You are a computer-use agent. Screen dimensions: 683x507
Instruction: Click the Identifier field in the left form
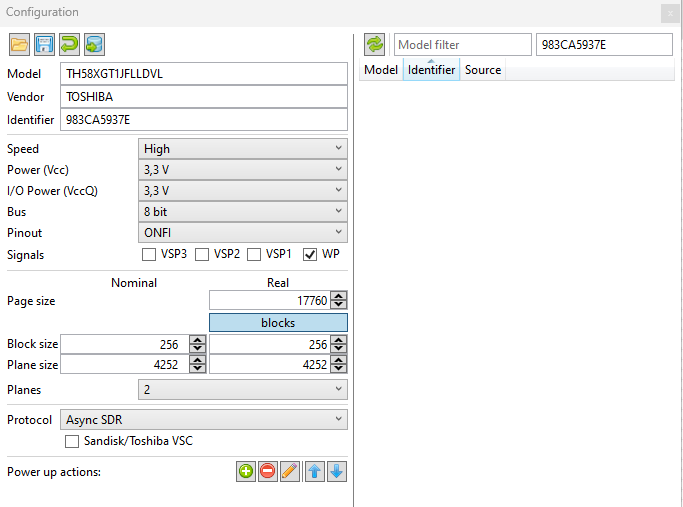click(204, 120)
